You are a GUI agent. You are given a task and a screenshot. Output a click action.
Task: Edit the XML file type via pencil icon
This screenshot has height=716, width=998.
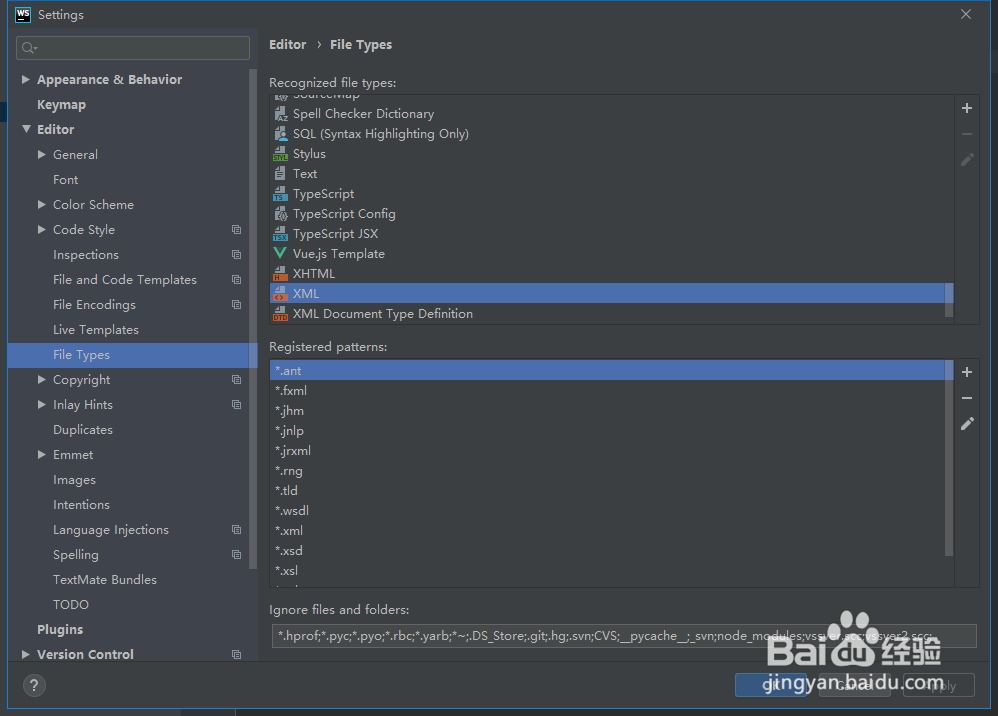click(966, 159)
